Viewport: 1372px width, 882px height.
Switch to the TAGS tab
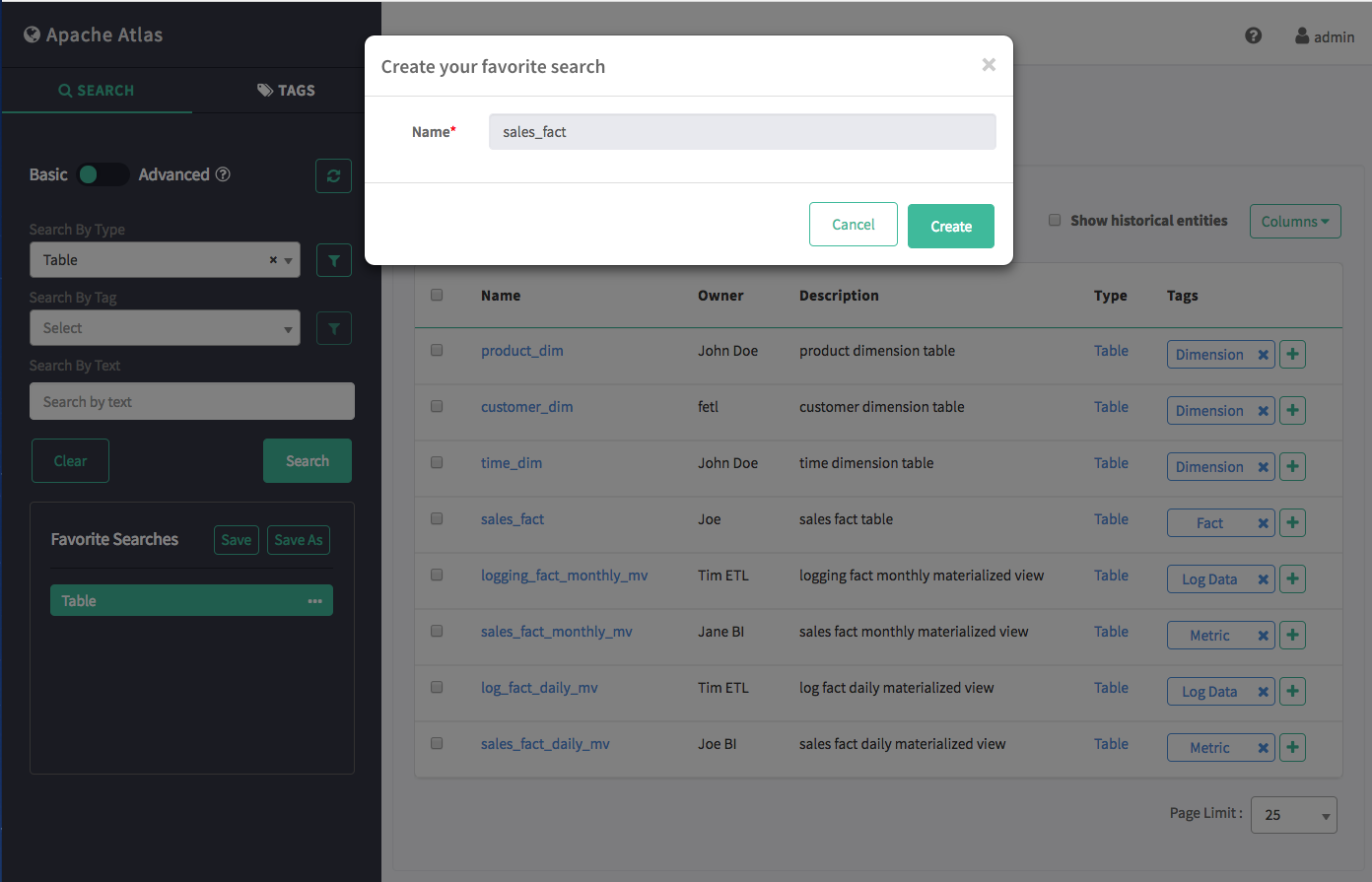tap(286, 91)
